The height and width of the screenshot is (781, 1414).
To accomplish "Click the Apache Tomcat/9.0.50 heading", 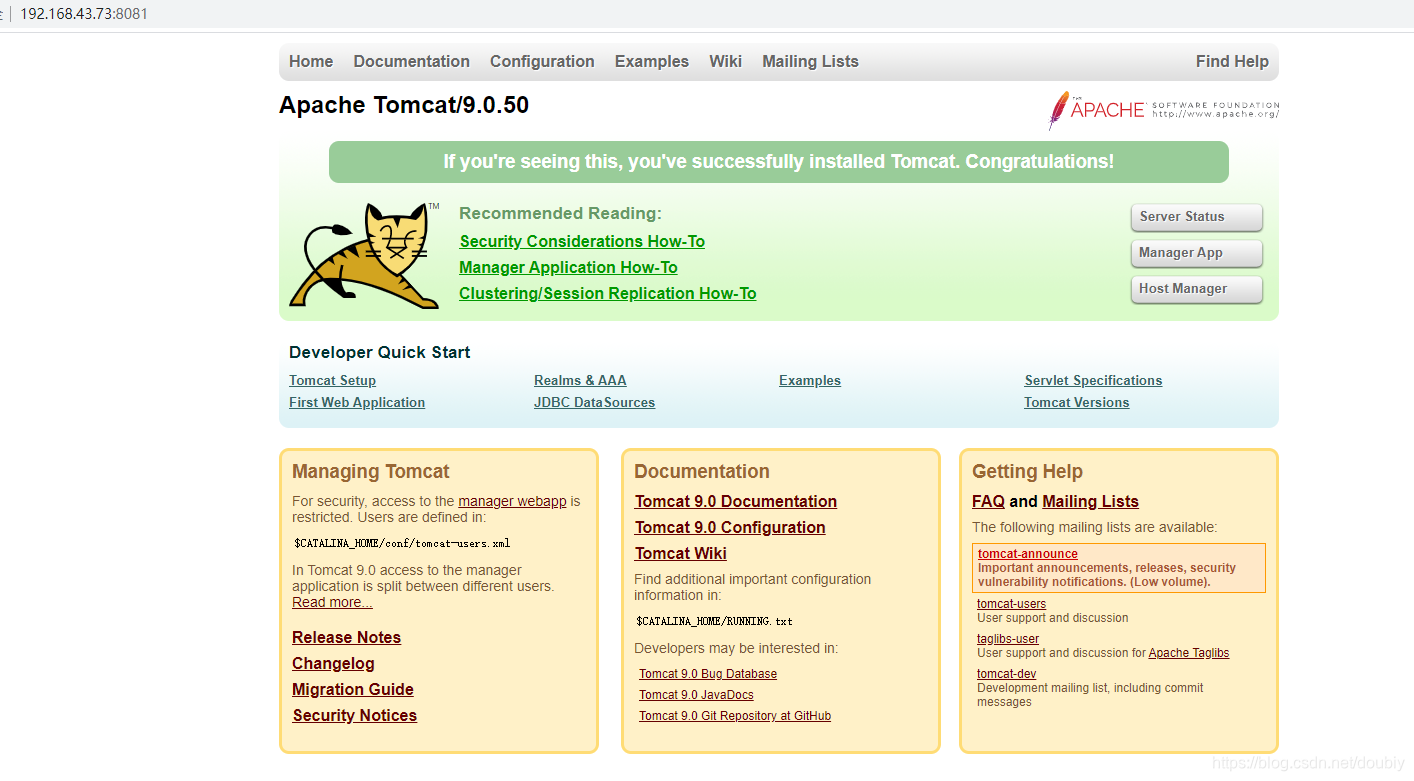I will [404, 105].
